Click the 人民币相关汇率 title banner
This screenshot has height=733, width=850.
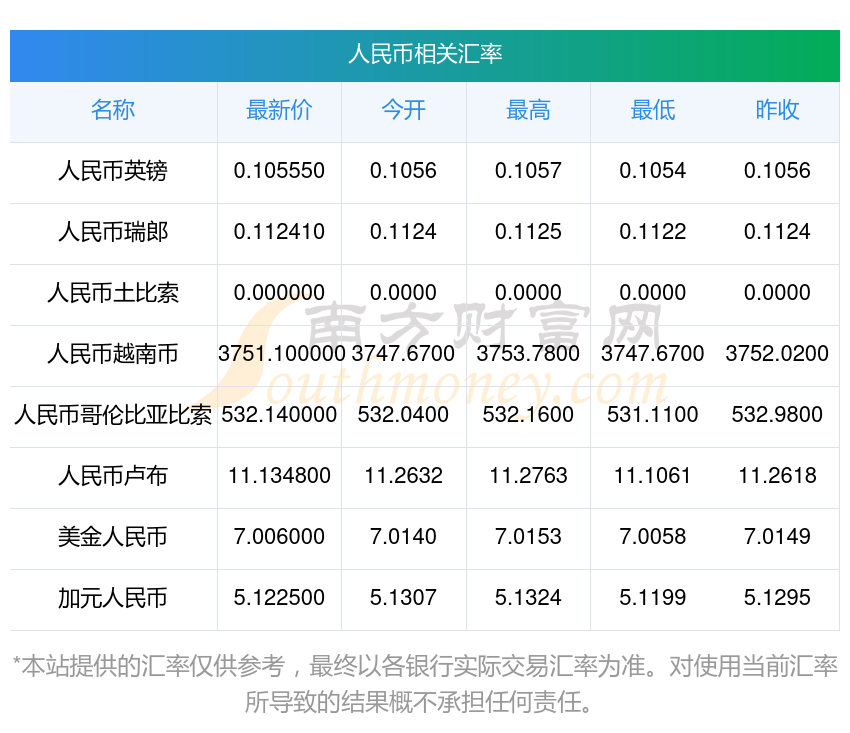(425, 54)
